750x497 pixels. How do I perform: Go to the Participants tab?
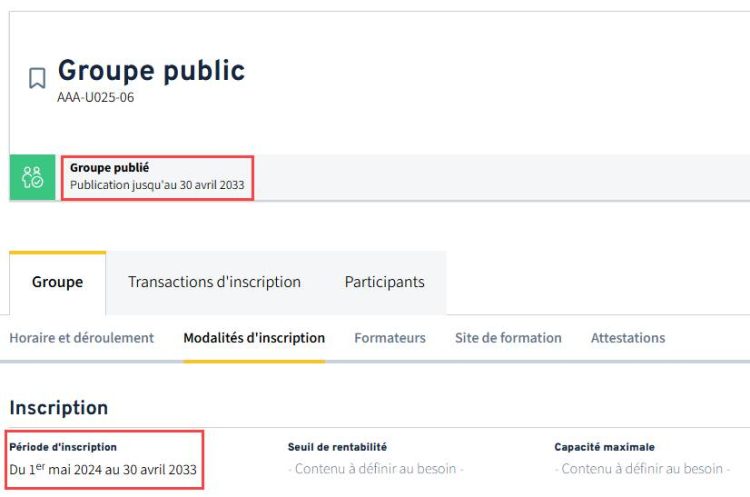pos(384,282)
